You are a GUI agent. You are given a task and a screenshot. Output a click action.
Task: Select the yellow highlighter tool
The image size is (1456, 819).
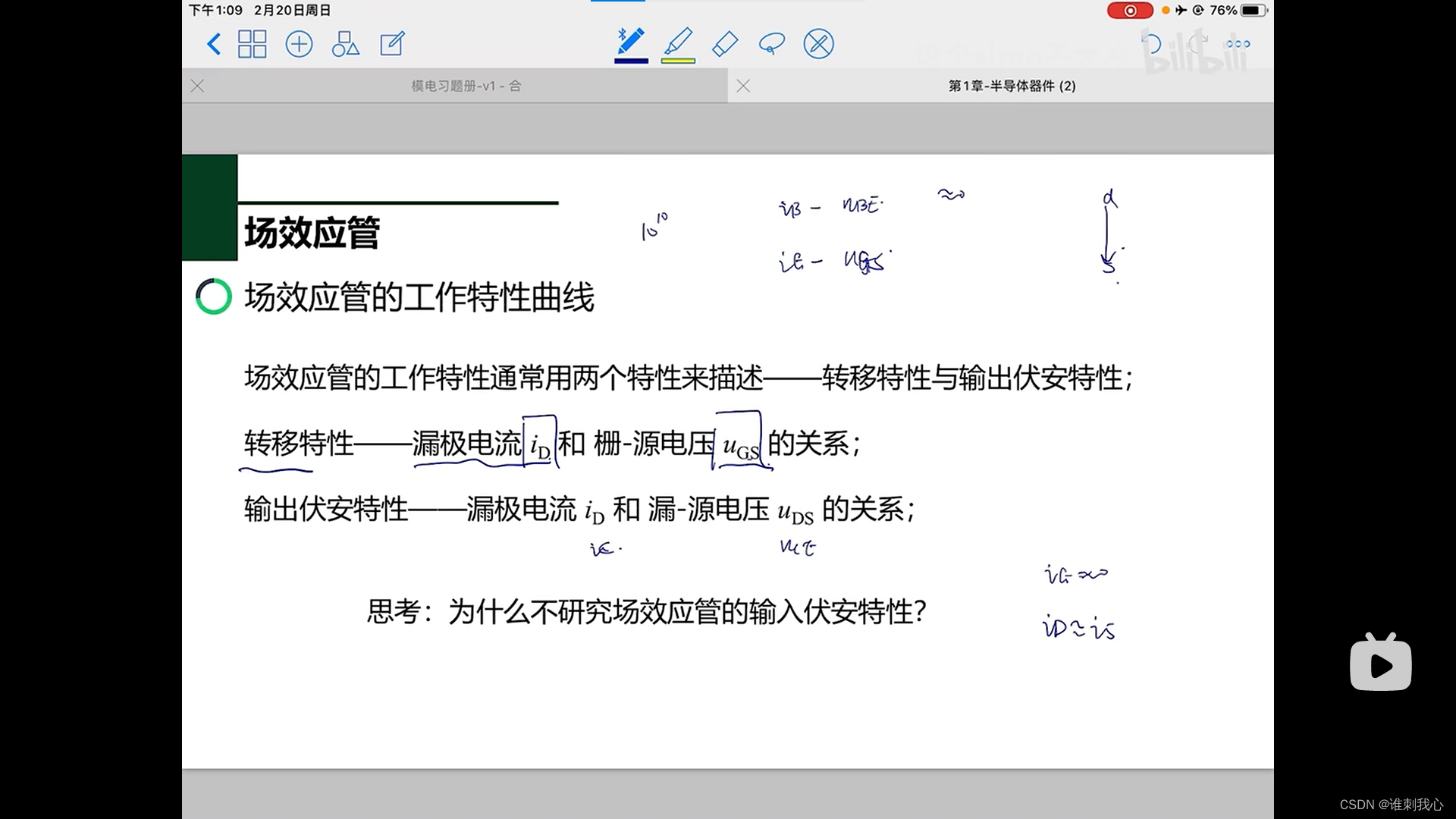678,41
